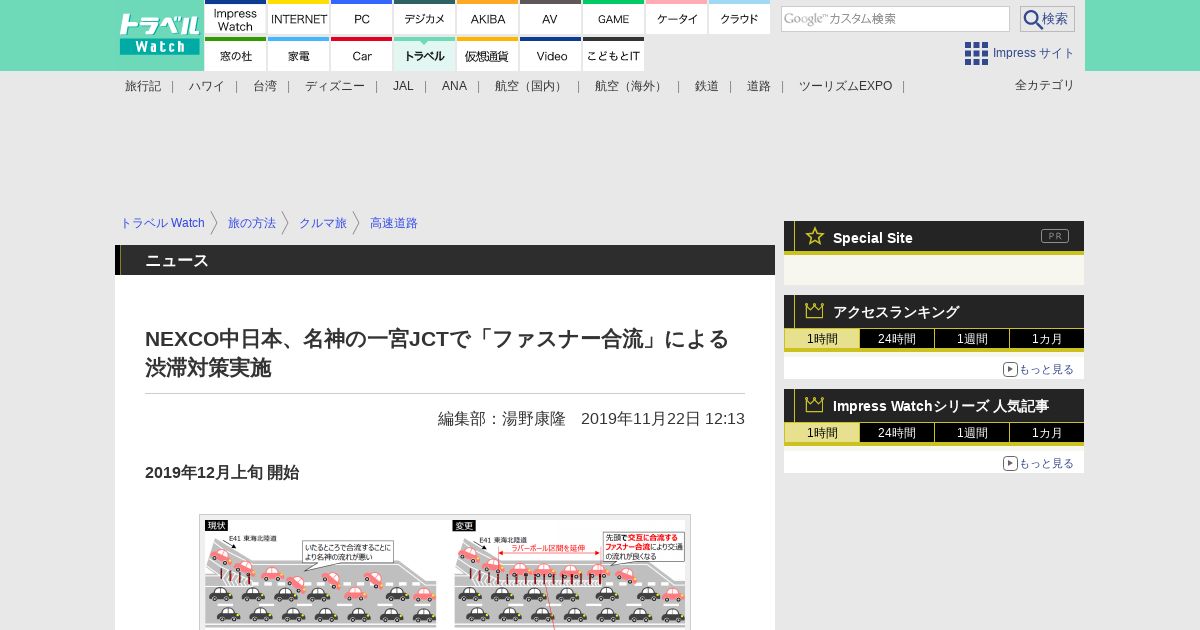Select 1週間 tab in アクセスランキング
Screen dimensions: 1200x630
(x=972, y=339)
